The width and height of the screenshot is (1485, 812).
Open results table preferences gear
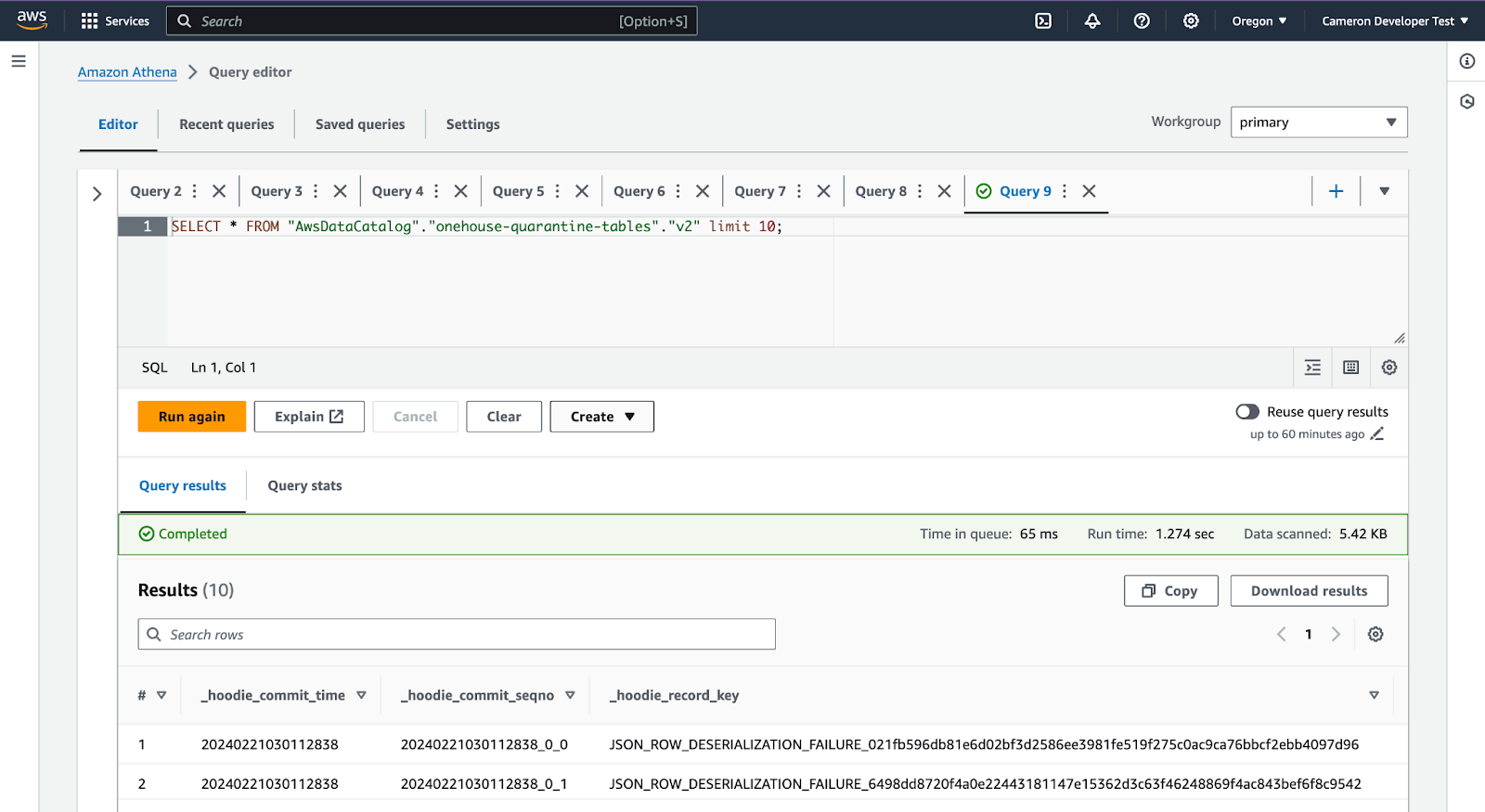1375,634
